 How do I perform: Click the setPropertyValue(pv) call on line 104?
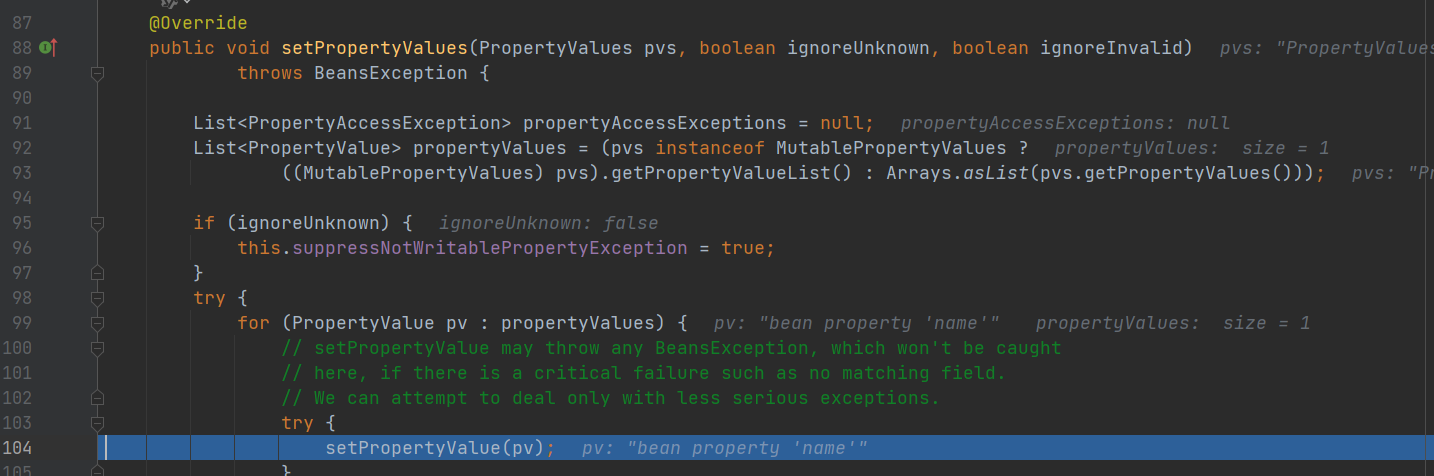point(433,448)
